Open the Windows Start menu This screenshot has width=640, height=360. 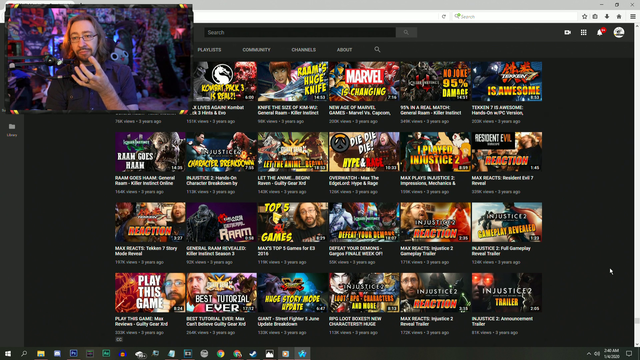click(8, 353)
